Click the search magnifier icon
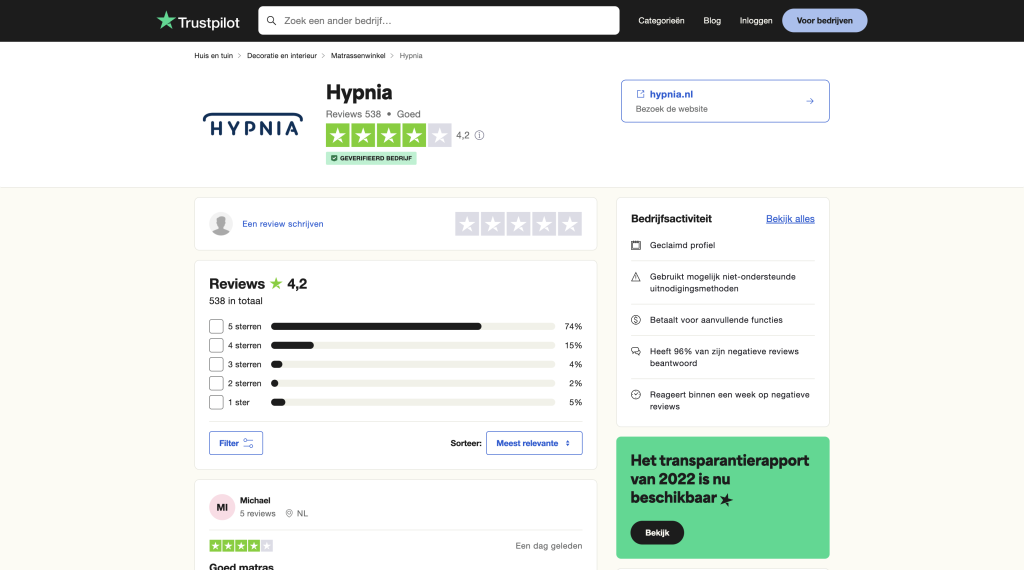Viewport: 1024px width, 570px height. (x=272, y=21)
